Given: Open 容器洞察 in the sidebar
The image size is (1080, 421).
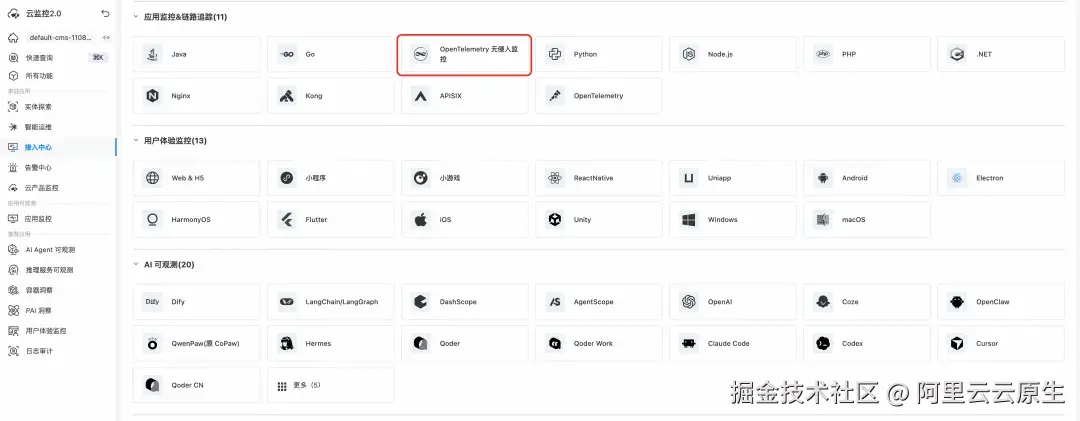Looking at the screenshot, I should (x=58, y=290).
